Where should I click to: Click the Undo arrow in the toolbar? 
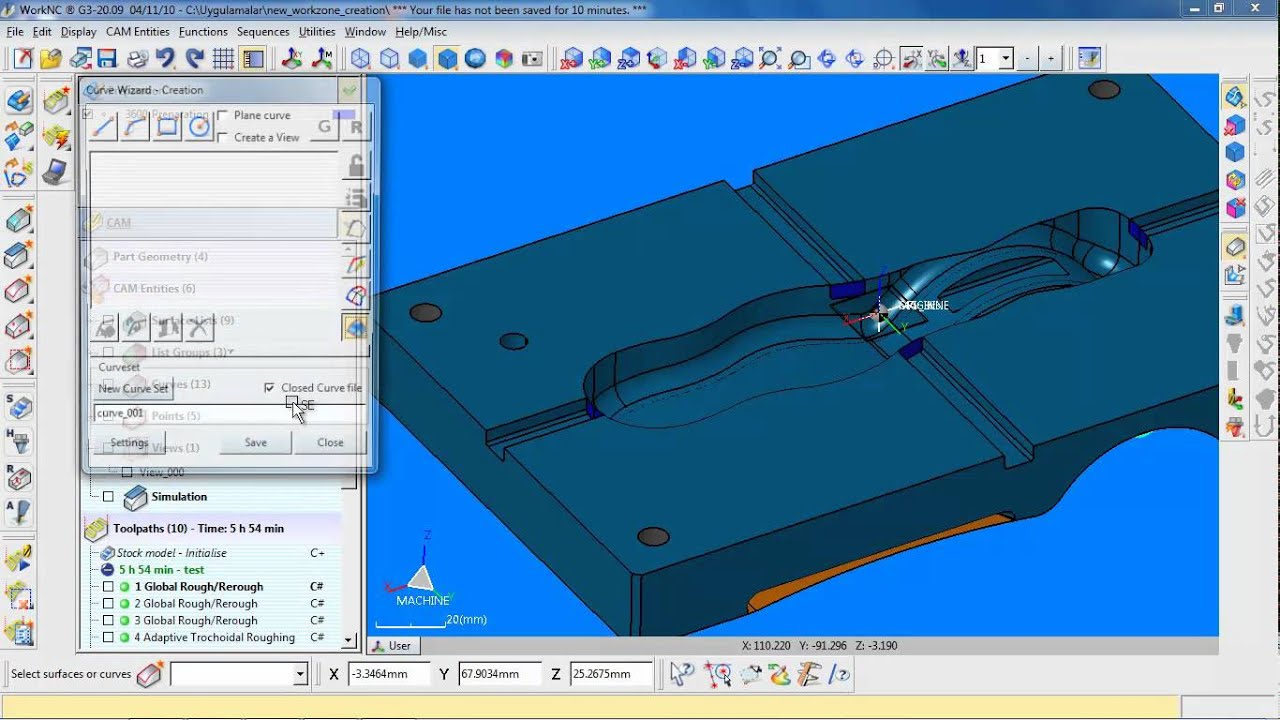pyautogui.click(x=165, y=59)
